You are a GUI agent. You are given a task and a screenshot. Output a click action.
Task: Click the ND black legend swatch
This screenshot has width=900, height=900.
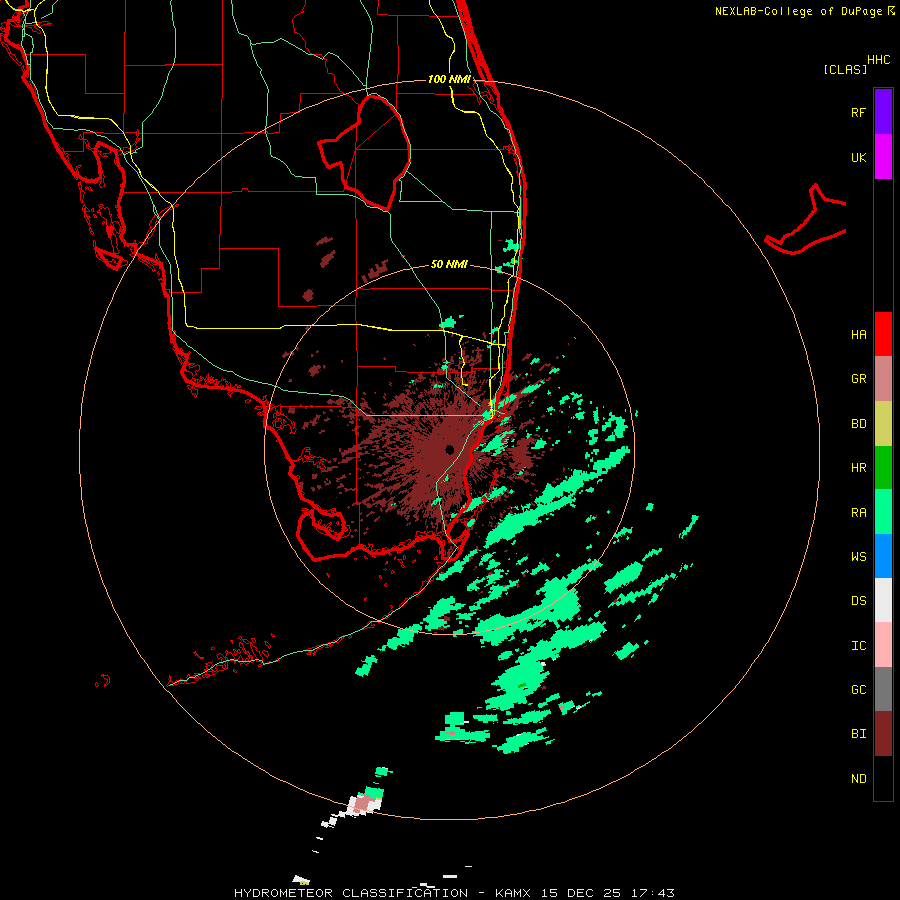point(883,778)
